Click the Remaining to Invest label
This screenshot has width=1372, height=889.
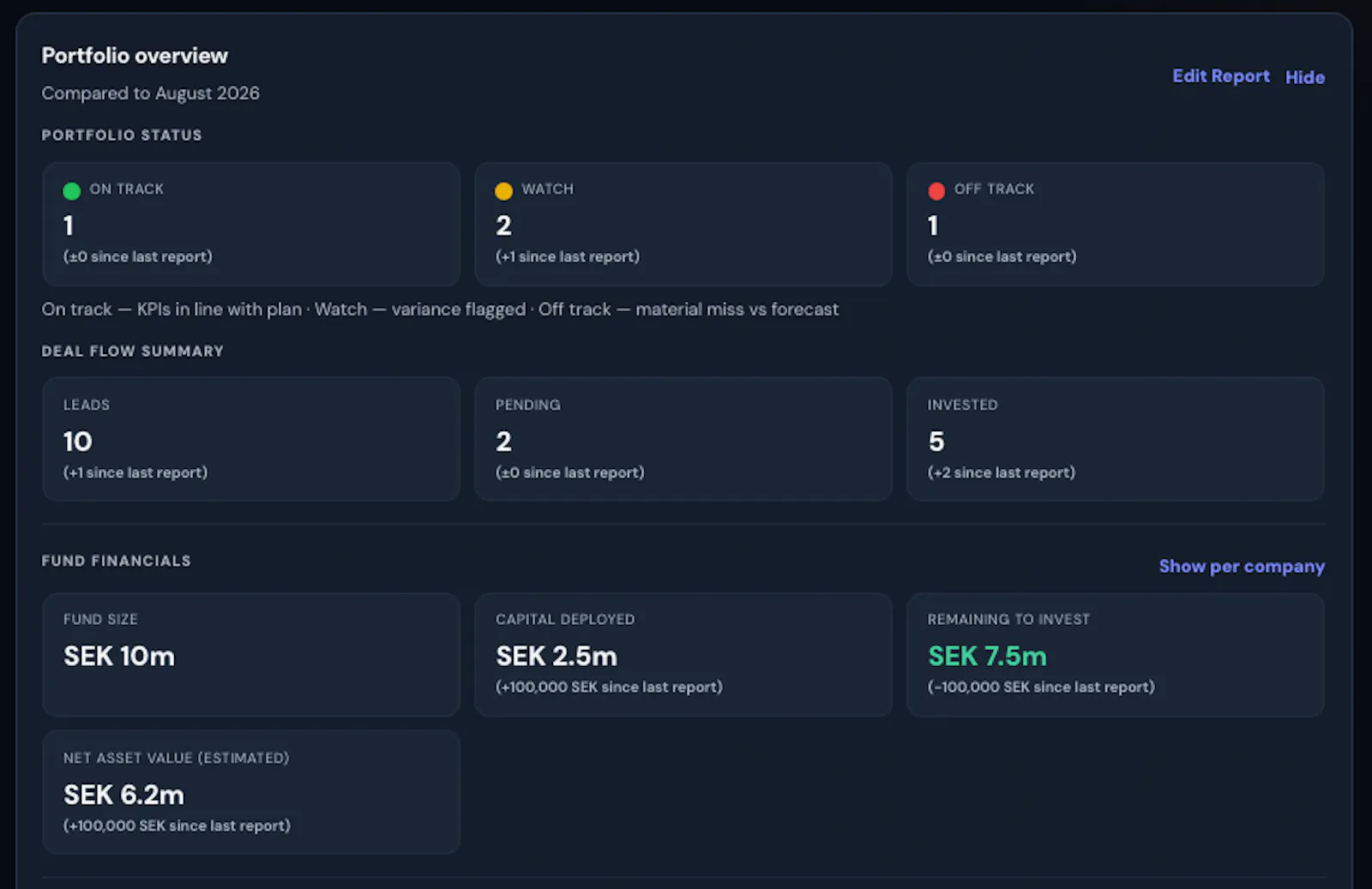(x=1008, y=619)
